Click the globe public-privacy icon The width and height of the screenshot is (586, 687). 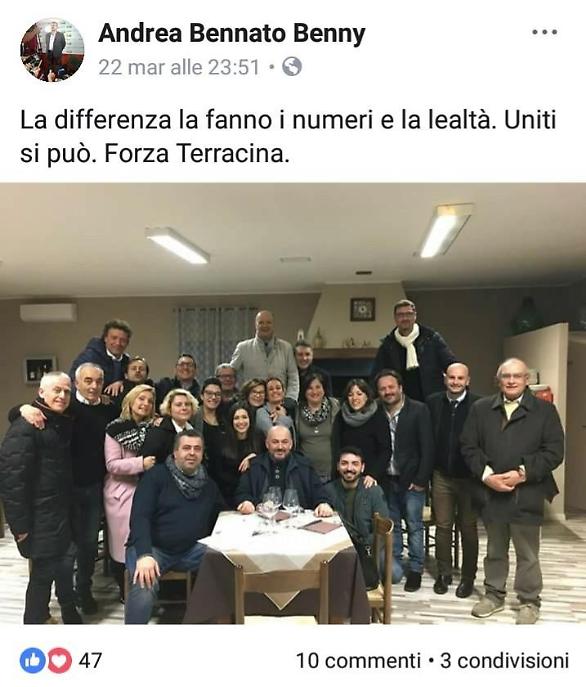[x=292, y=67]
